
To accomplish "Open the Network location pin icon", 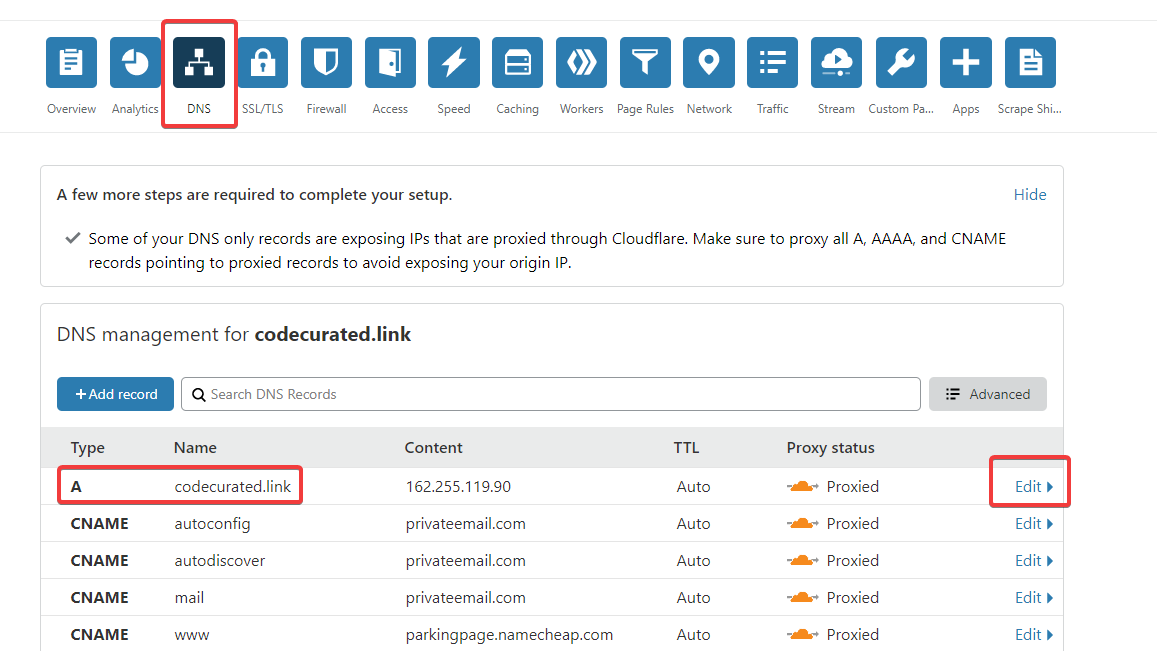I will coord(709,62).
